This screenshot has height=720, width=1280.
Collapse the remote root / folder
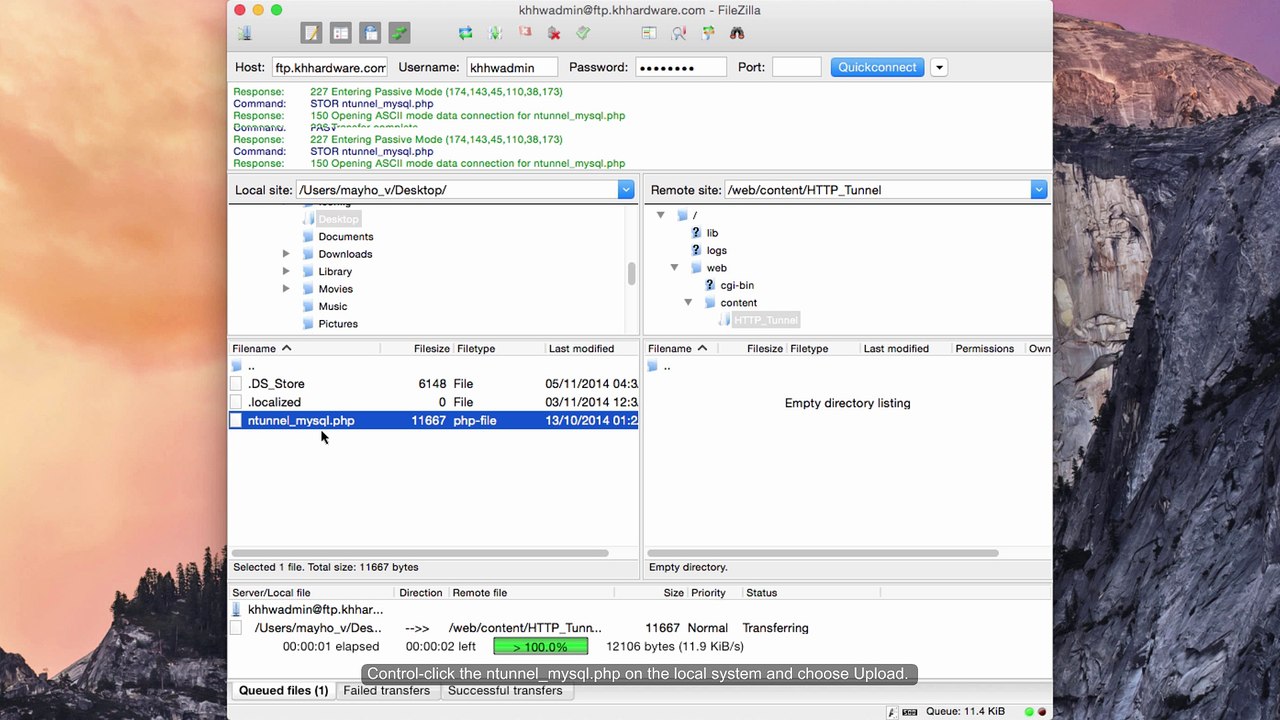pyautogui.click(x=660, y=215)
